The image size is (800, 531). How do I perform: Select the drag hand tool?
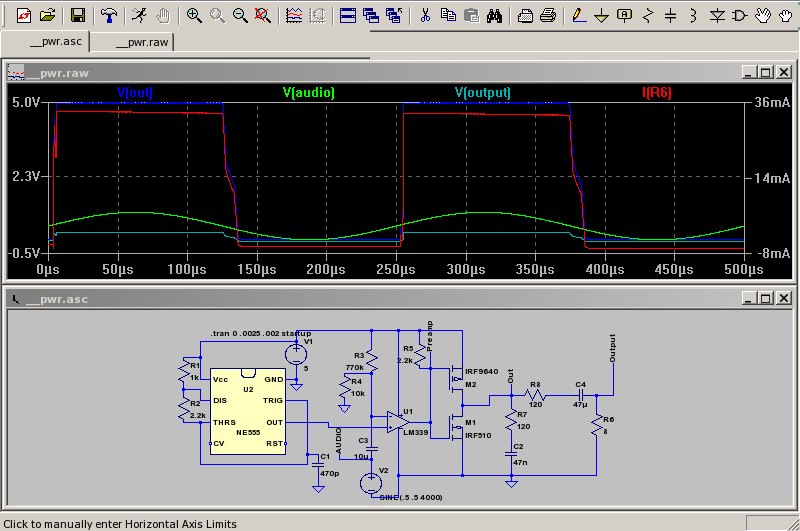coord(786,15)
